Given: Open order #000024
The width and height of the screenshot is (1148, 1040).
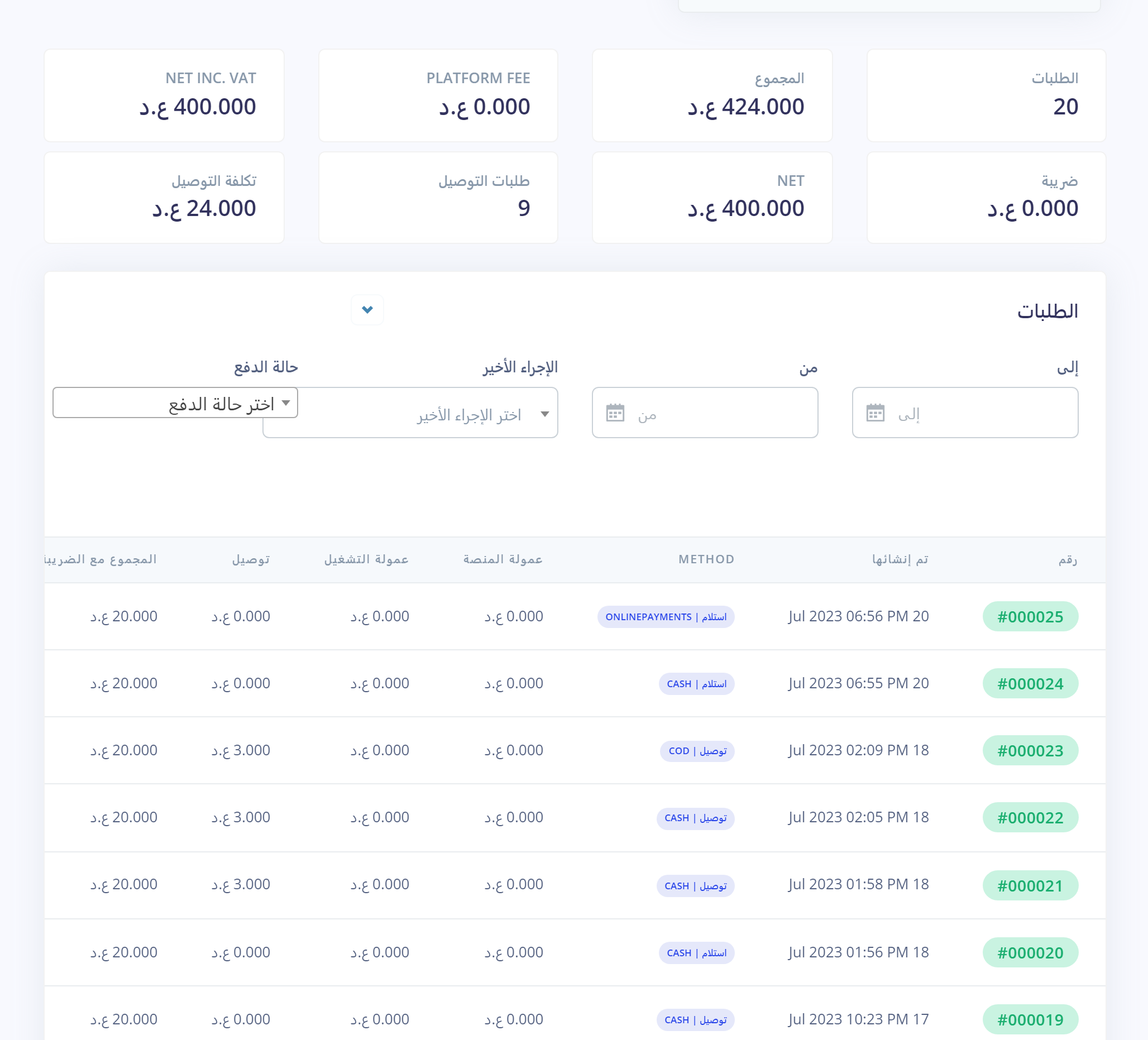Looking at the screenshot, I should click(1030, 684).
